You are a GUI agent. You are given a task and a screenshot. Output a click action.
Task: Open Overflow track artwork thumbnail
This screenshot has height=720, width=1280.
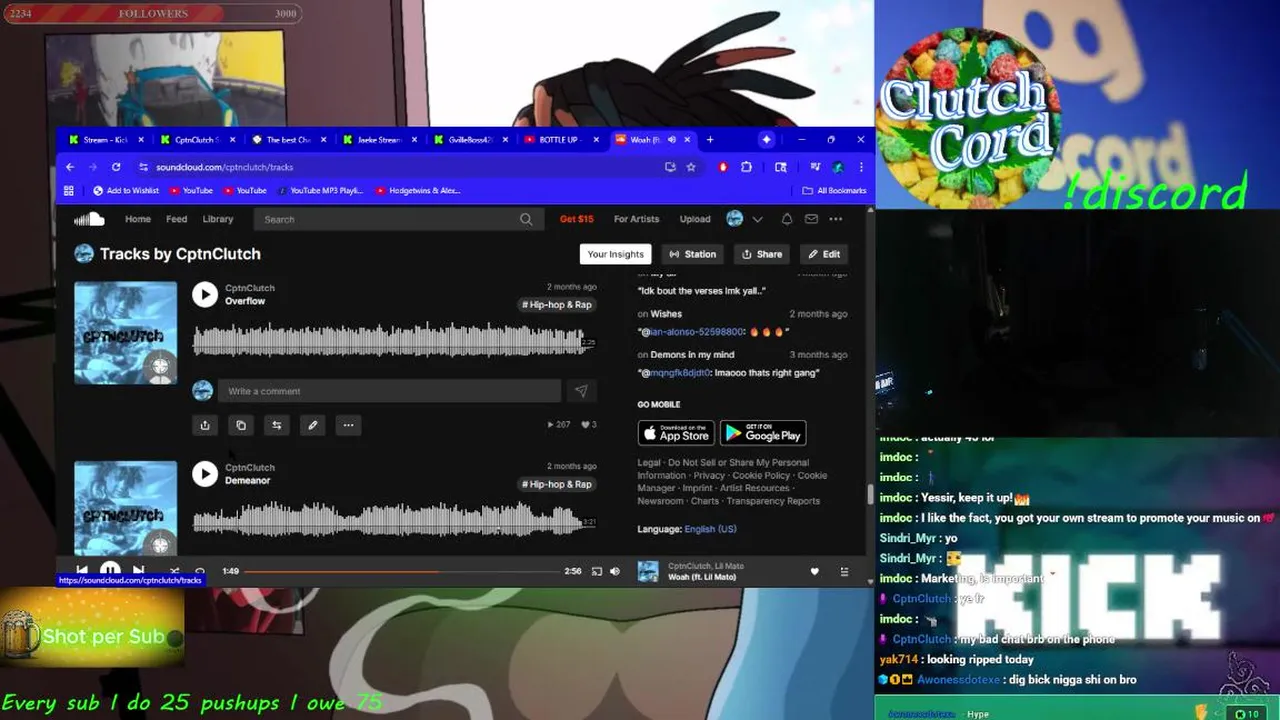pyautogui.click(x=126, y=333)
